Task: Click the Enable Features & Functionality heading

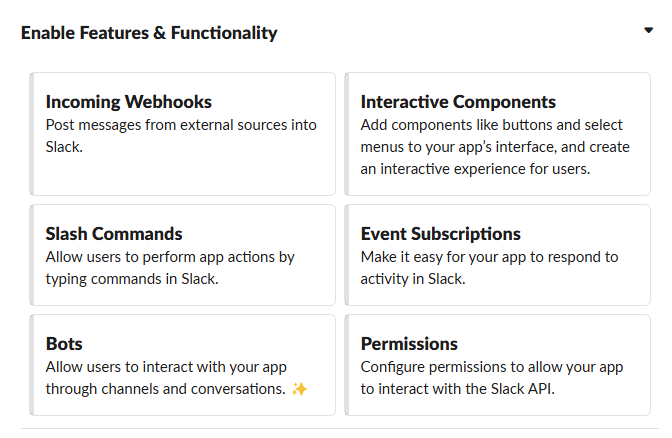Action: 149,33
